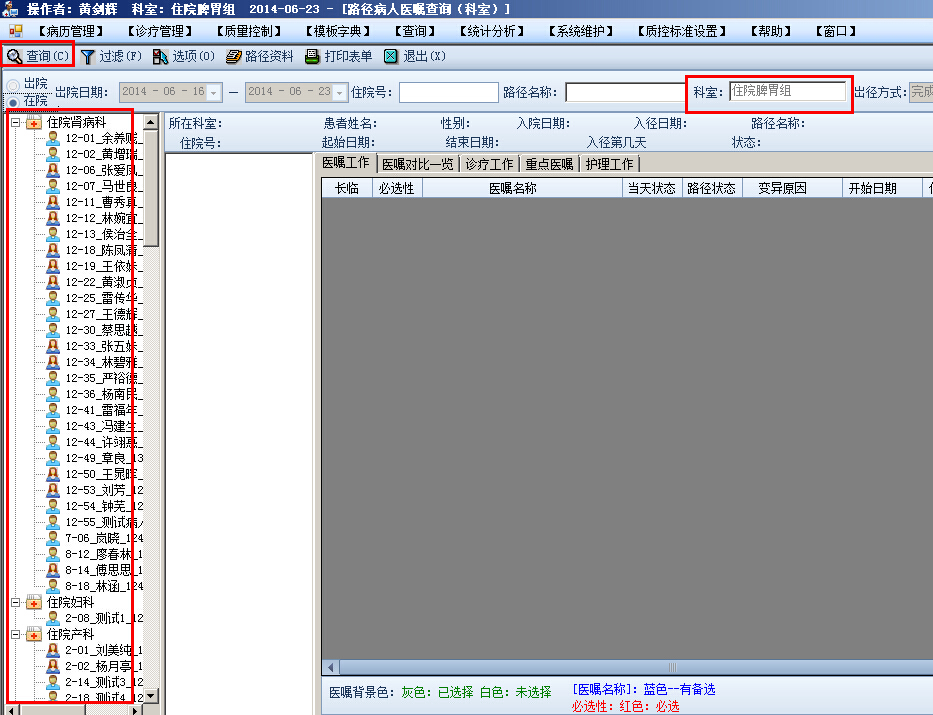933x715 pixels.
Task: Select patient icon for 12-22_黄淑贞
Action: 53,283
